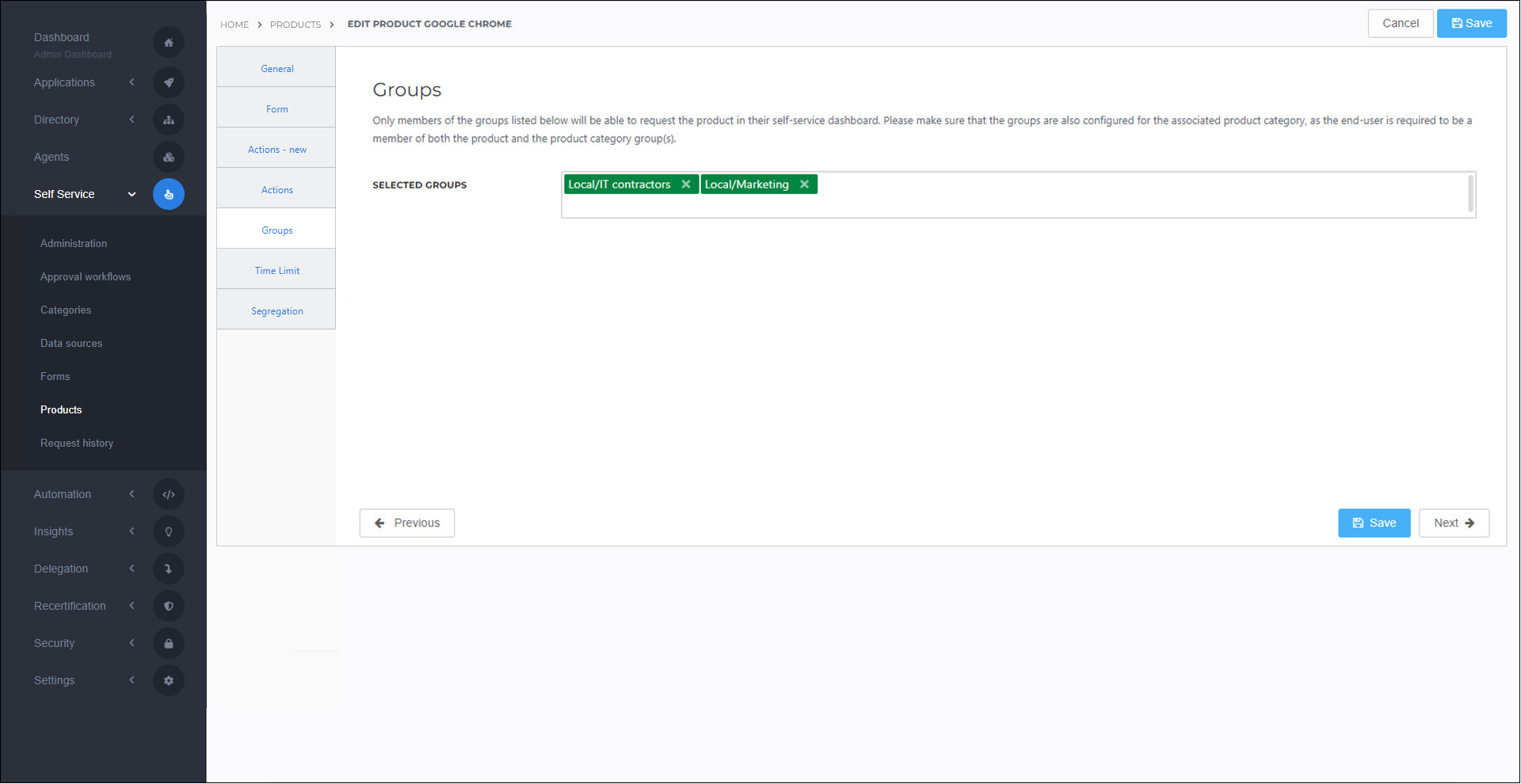Open the Automation code icon
1521x784 pixels.
[x=168, y=493]
